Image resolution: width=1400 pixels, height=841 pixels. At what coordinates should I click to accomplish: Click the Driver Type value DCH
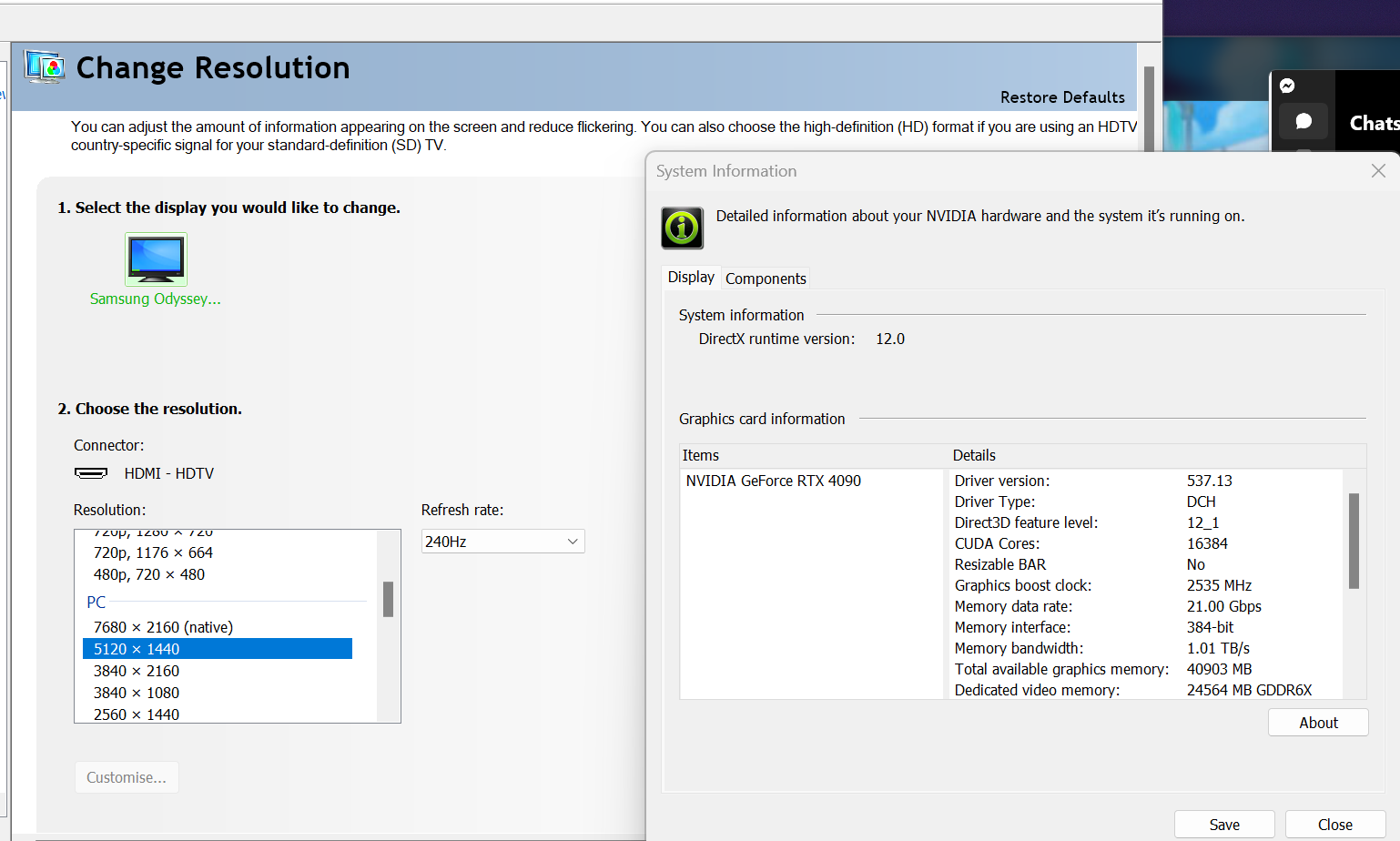pos(1201,502)
